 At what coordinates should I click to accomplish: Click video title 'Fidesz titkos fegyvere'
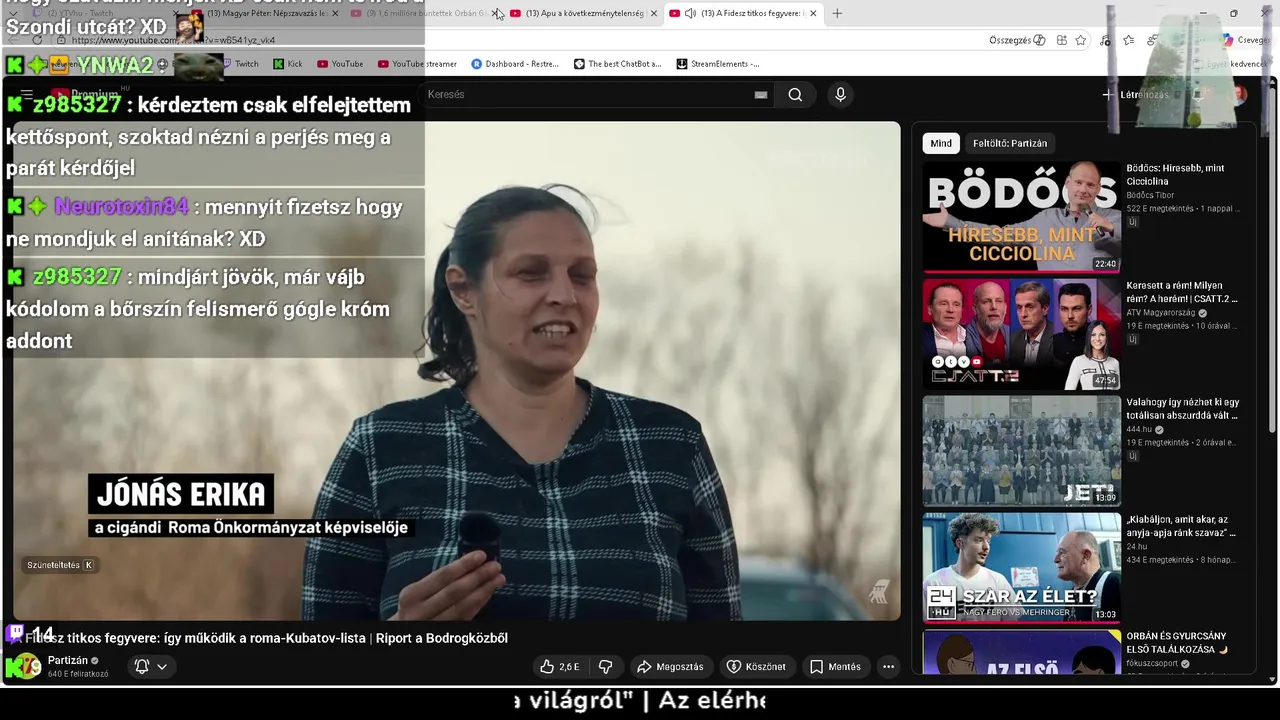click(x=266, y=638)
